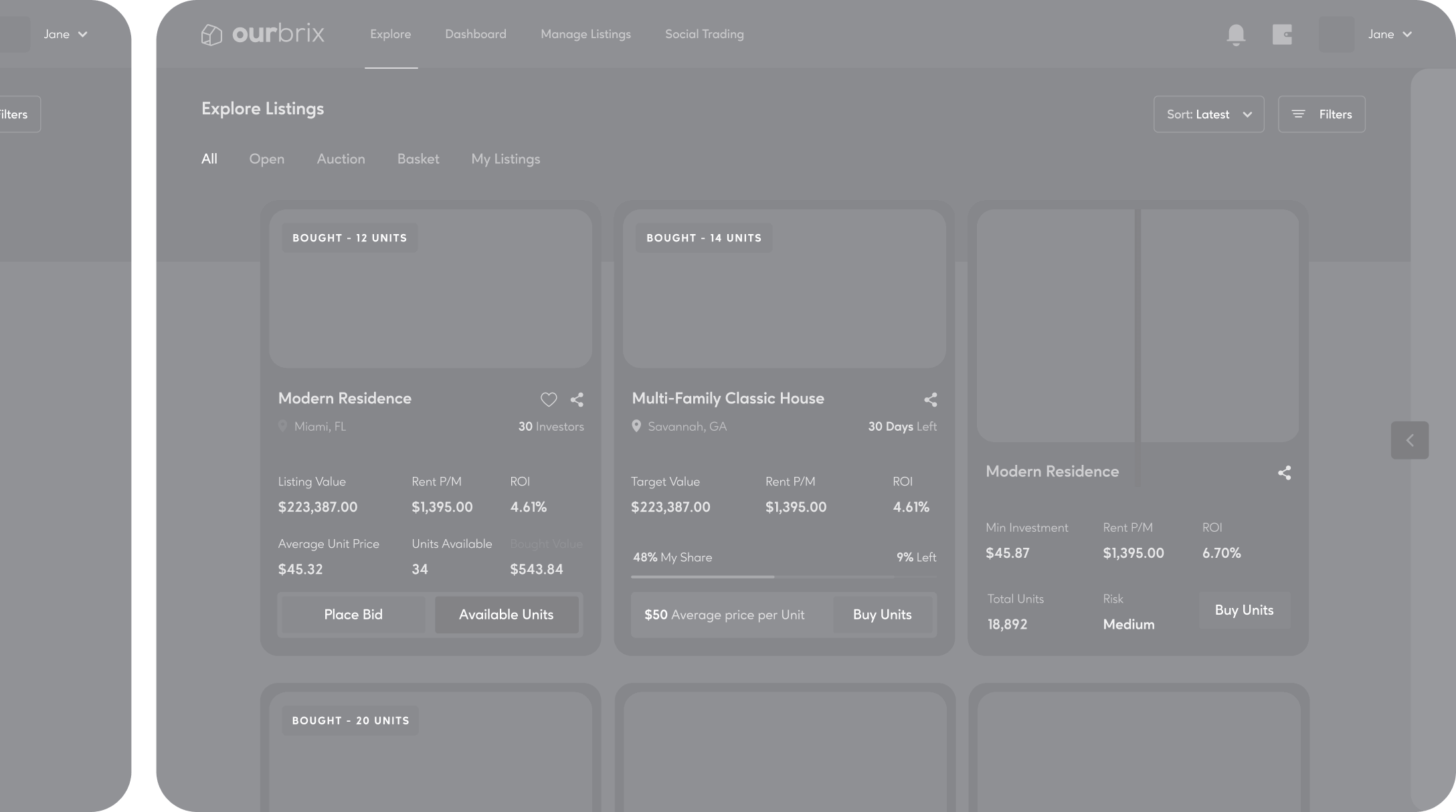Open Manage Listings in navigation
Image resolution: width=1456 pixels, height=812 pixels.
pyautogui.click(x=585, y=34)
